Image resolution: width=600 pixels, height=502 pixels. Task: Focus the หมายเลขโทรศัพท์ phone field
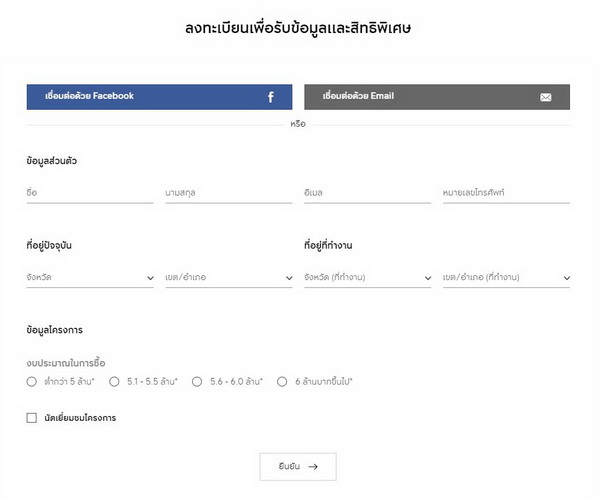pyautogui.click(x=506, y=192)
